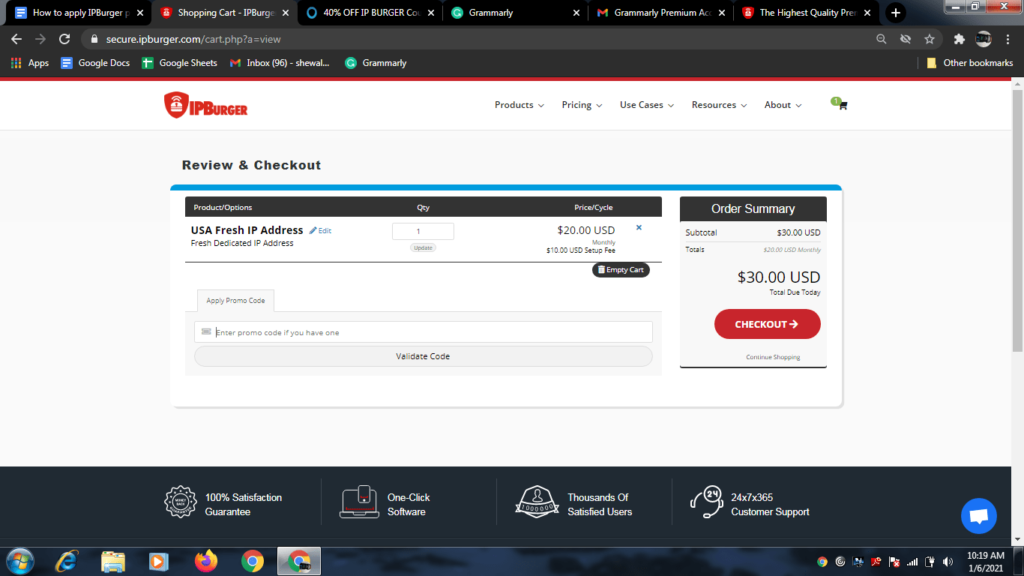The width and height of the screenshot is (1024, 576).
Task: Open File Explorer from the taskbar
Action: 113,561
